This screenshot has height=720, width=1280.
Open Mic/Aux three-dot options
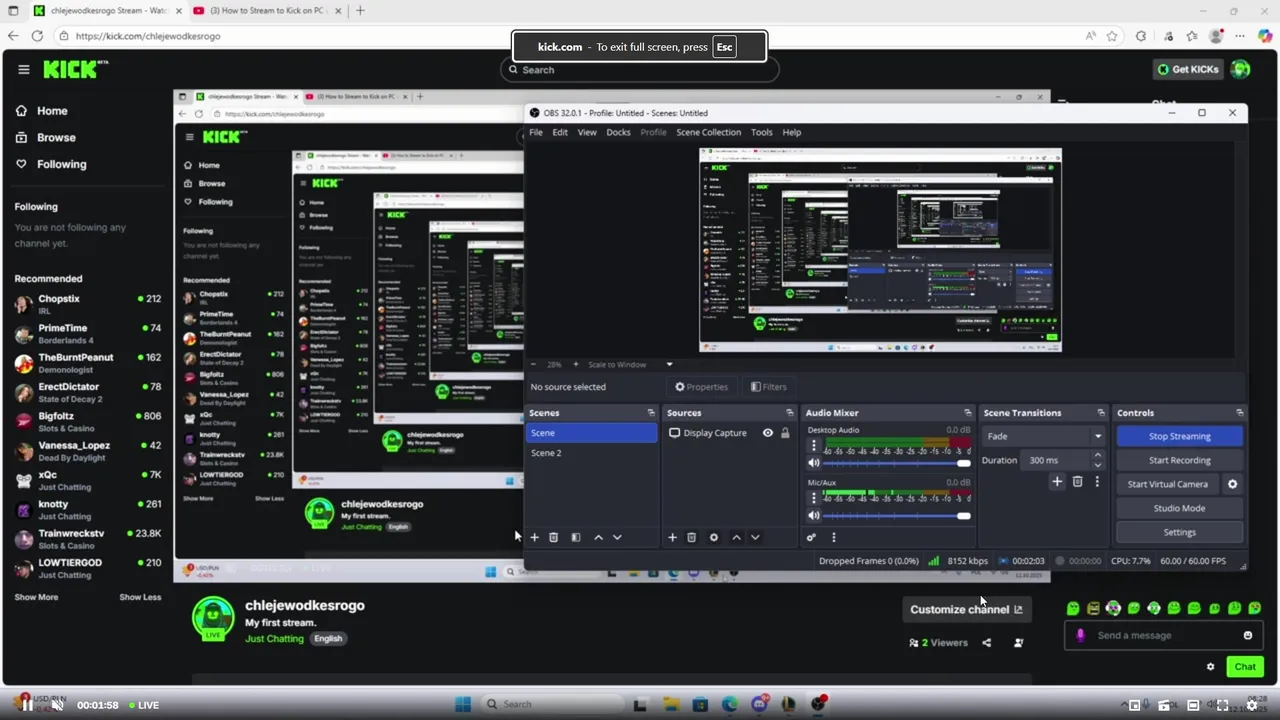pyautogui.click(x=813, y=499)
